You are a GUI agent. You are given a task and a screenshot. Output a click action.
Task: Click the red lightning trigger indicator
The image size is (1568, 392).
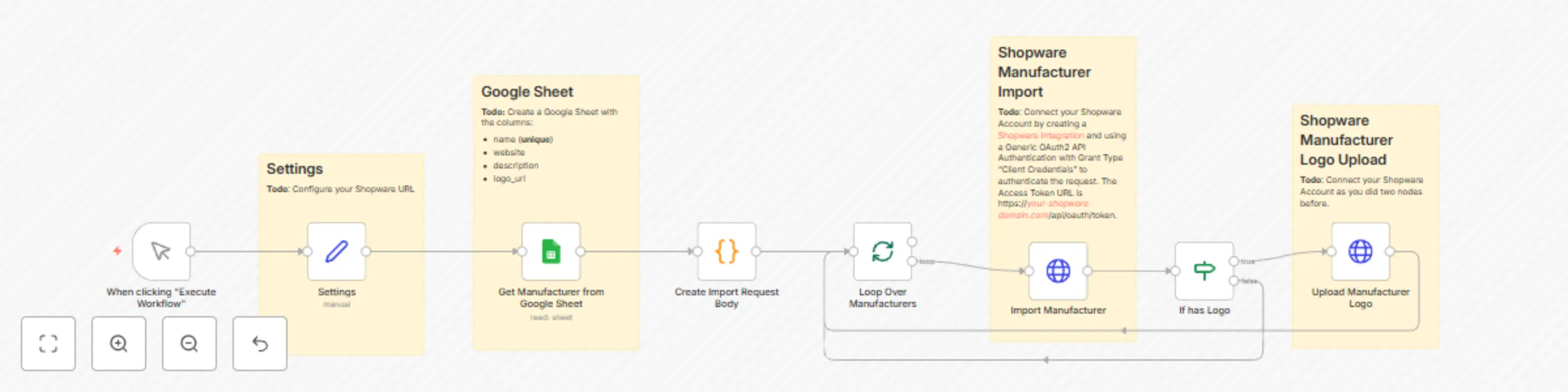tap(118, 251)
